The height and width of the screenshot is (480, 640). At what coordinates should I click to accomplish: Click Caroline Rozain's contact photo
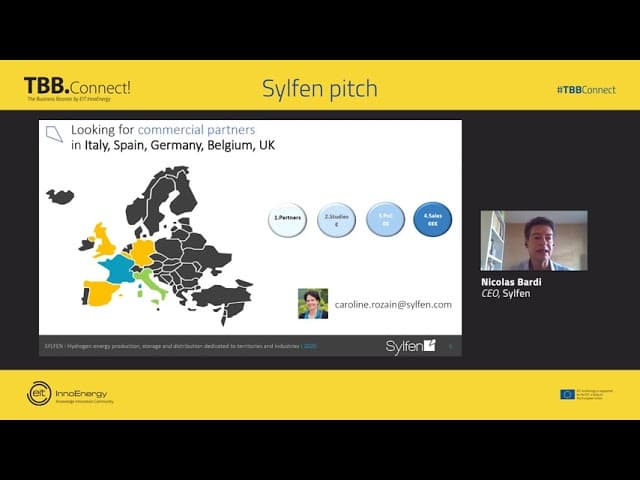tap(313, 303)
